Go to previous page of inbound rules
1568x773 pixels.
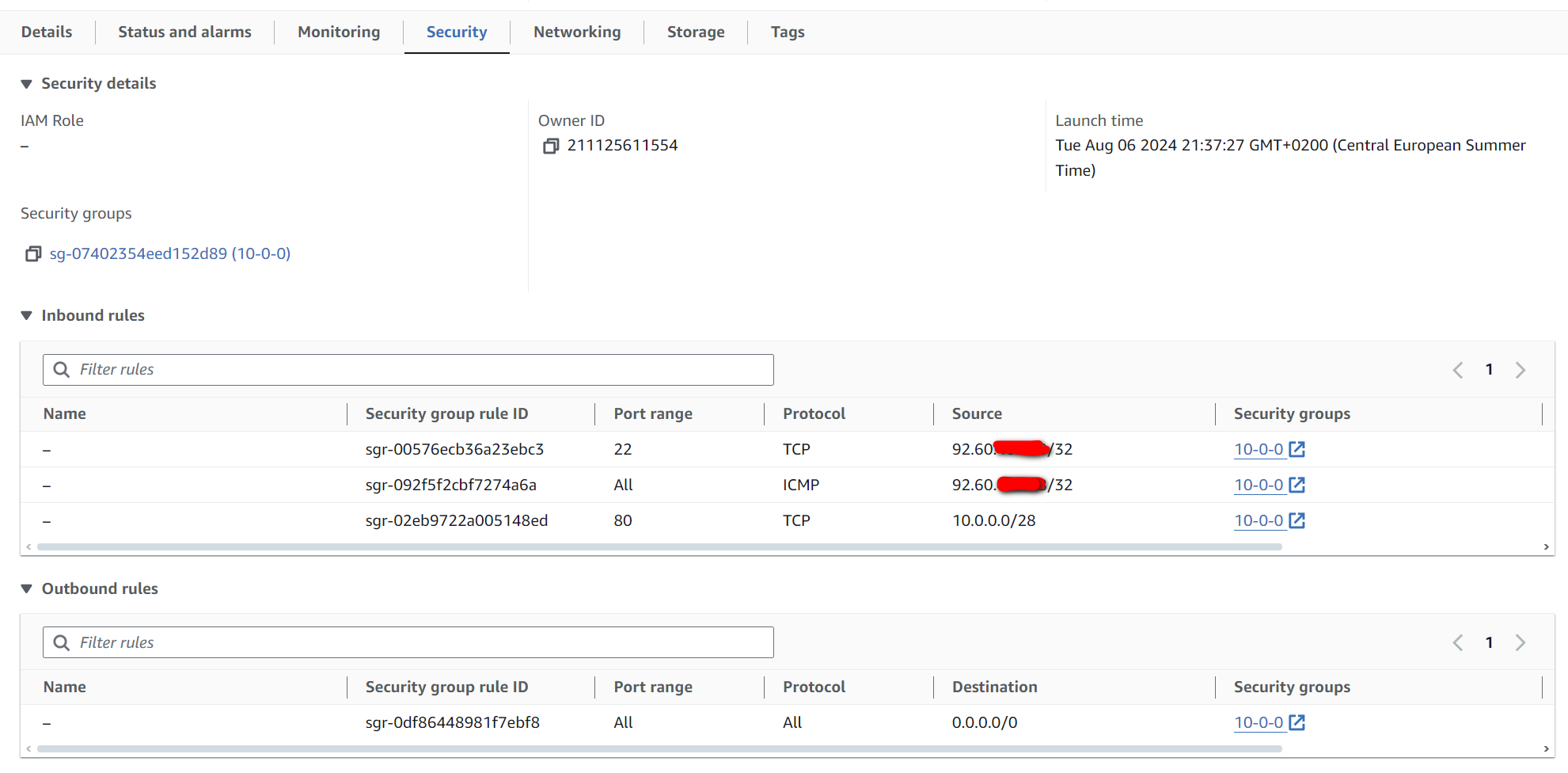[x=1457, y=370]
